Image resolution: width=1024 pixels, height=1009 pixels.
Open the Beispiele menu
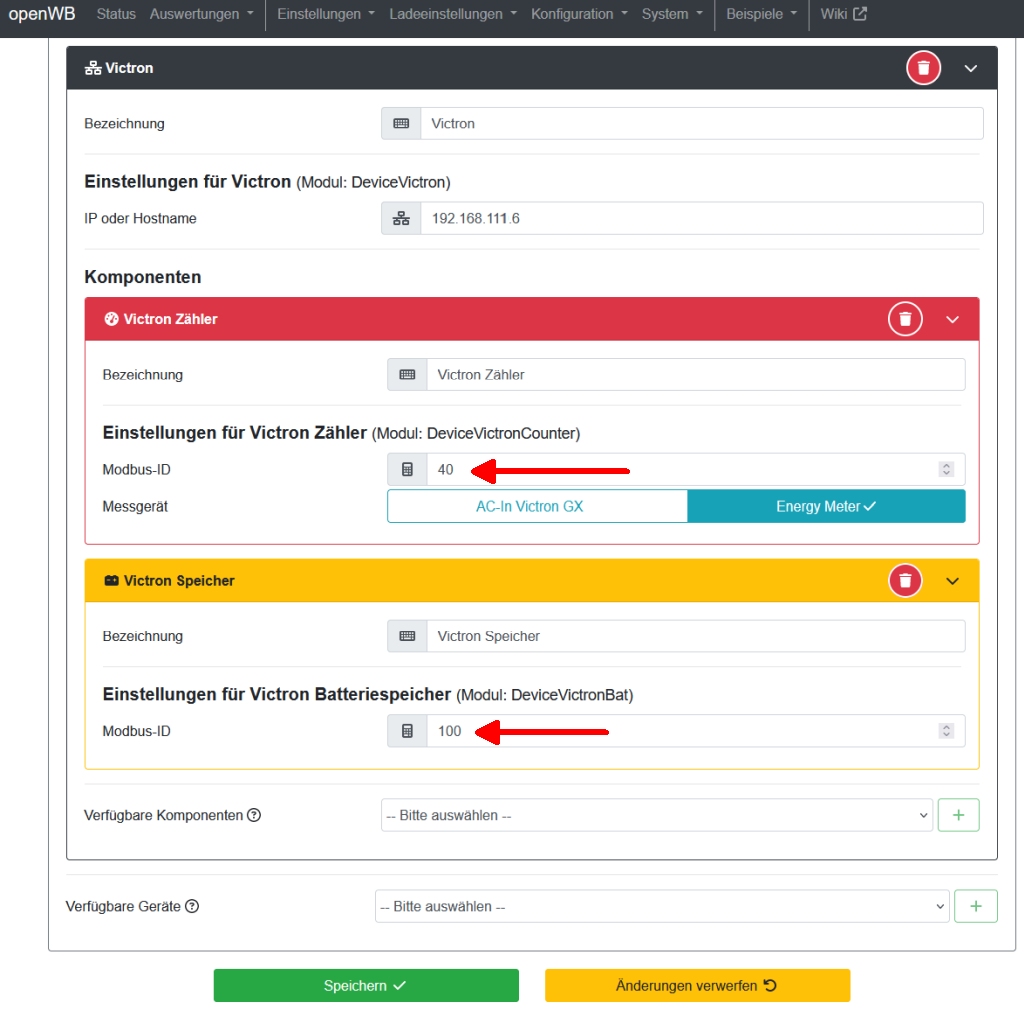(x=761, y=14)
